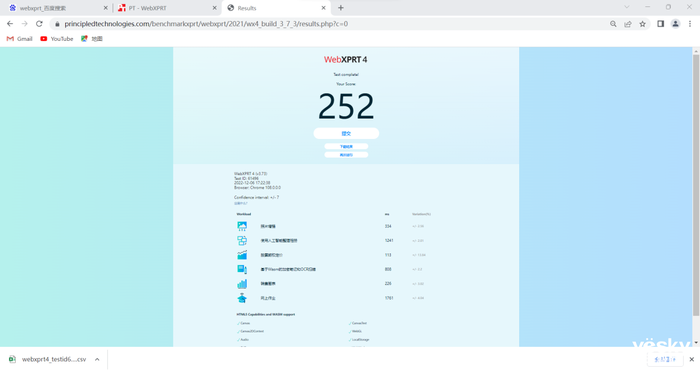Close the PT - WebXPRT tab
Screen dimensions: 700x372
point(215,8)
